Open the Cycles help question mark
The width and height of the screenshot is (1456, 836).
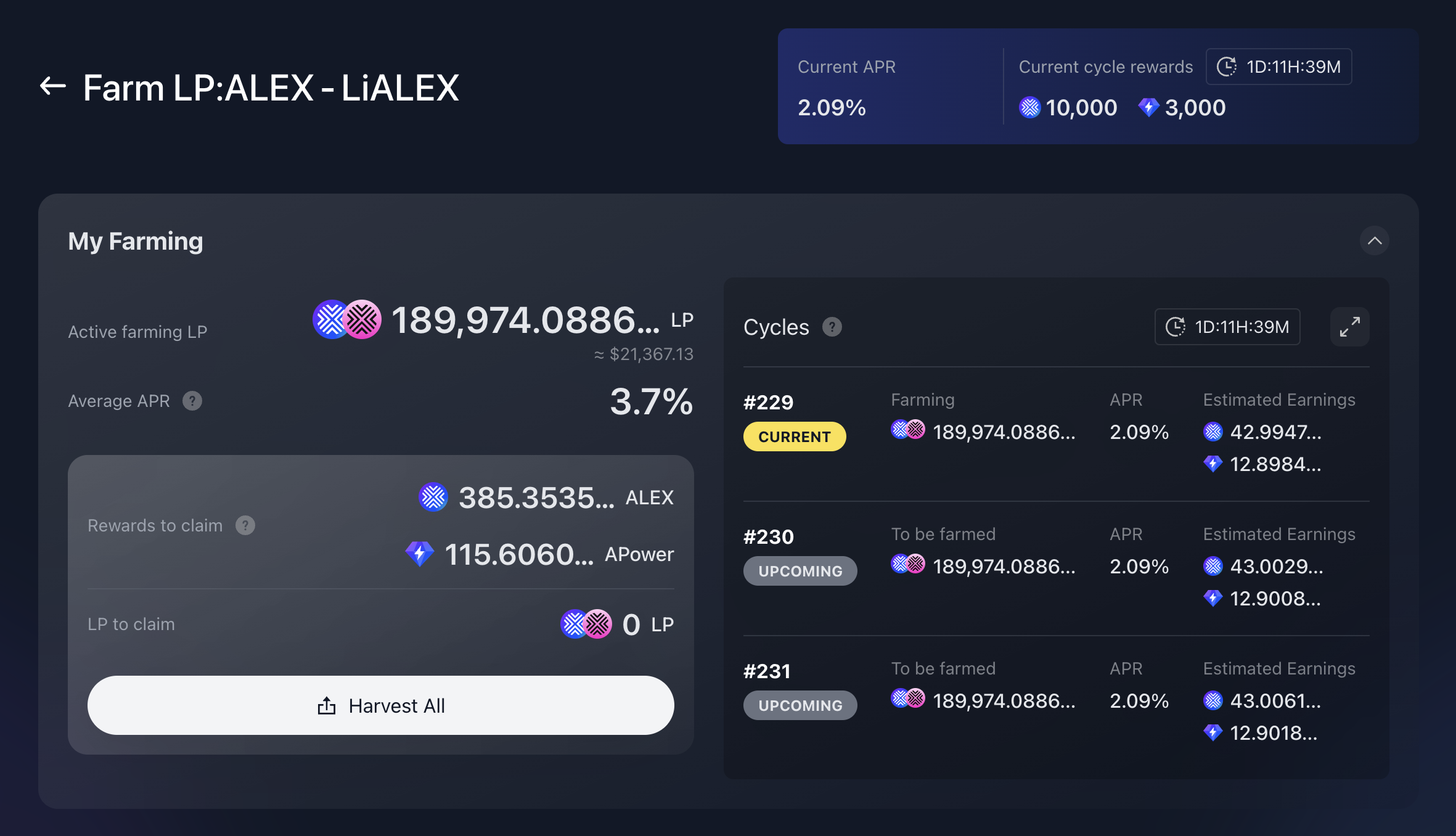click(832, 327)
